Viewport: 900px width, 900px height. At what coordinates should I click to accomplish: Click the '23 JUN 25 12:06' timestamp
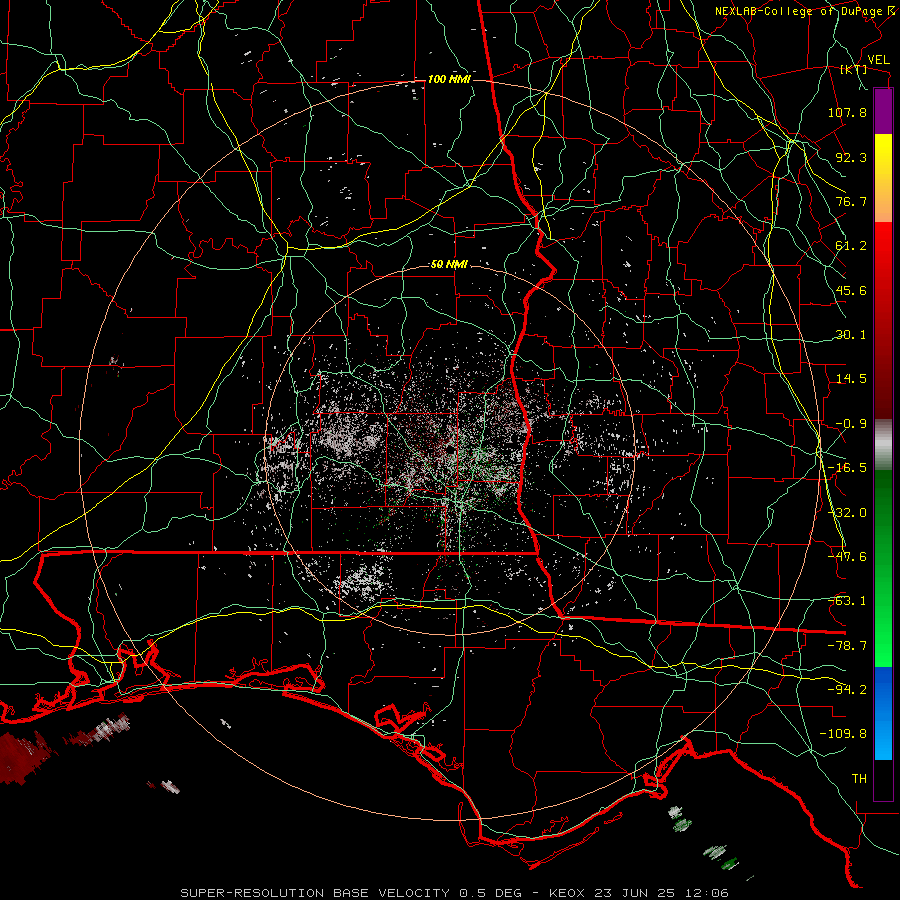[660, 893]
